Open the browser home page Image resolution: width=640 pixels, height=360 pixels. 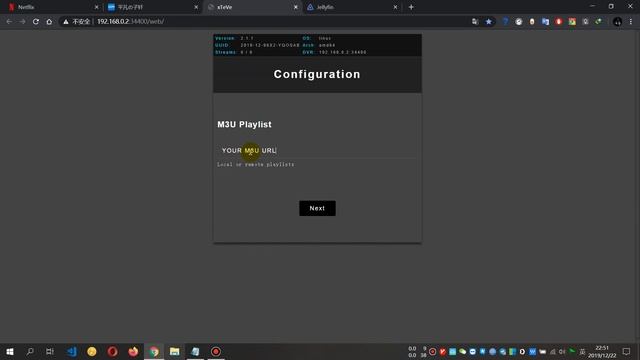pos(49,21)
